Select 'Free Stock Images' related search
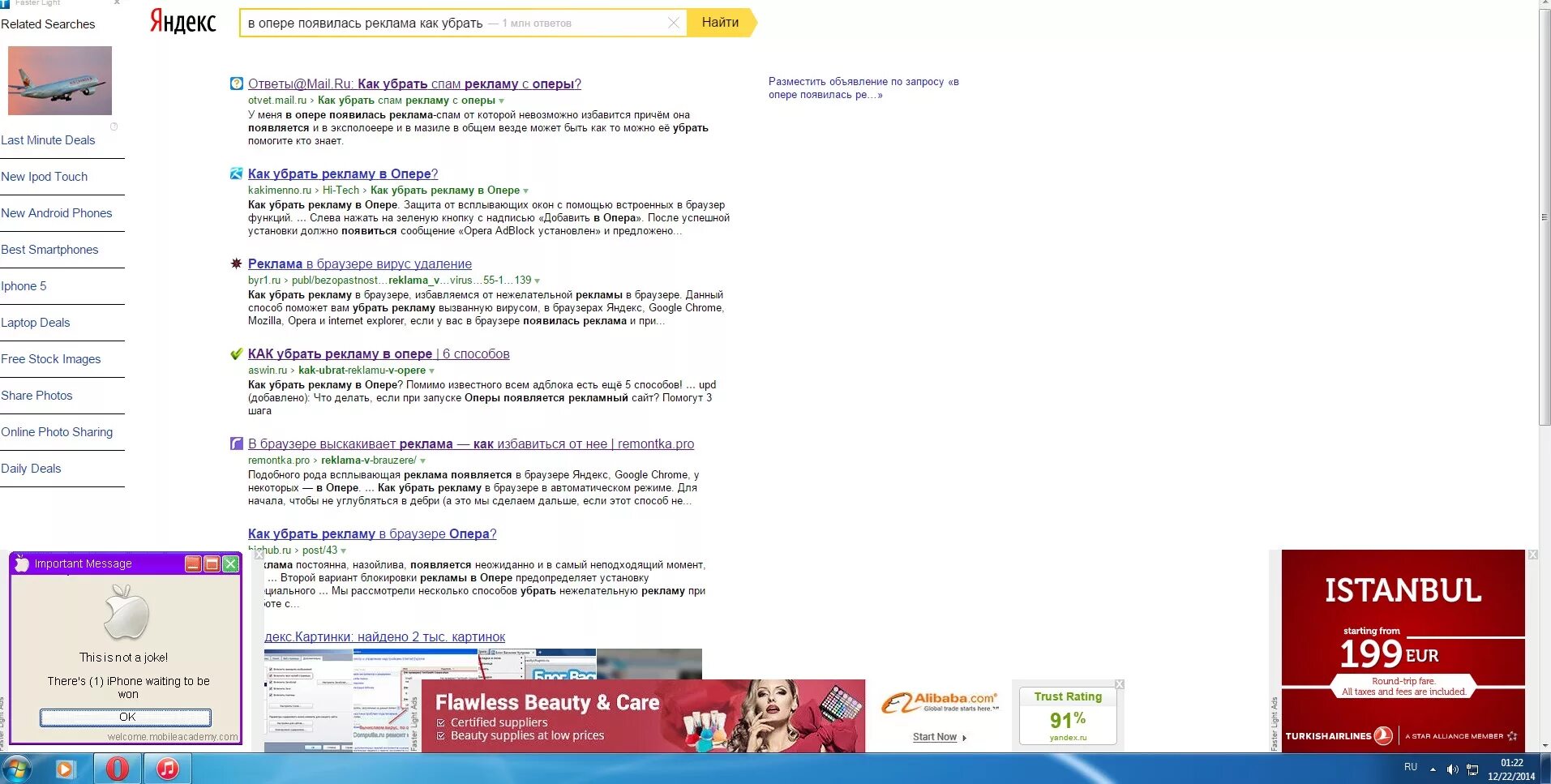 coord(51,359)
